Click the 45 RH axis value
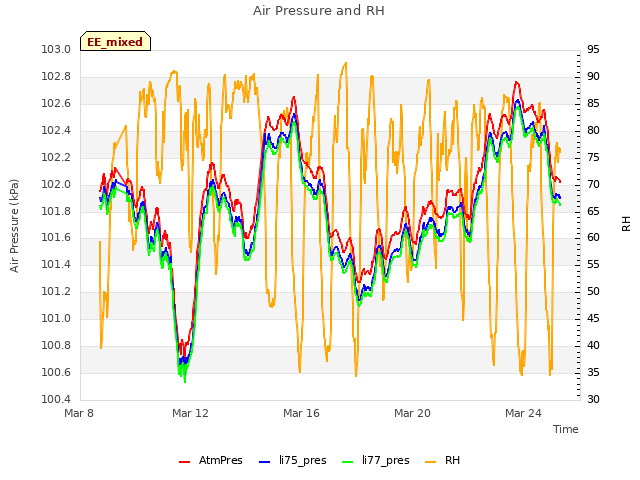 click(x=593, y=318)
